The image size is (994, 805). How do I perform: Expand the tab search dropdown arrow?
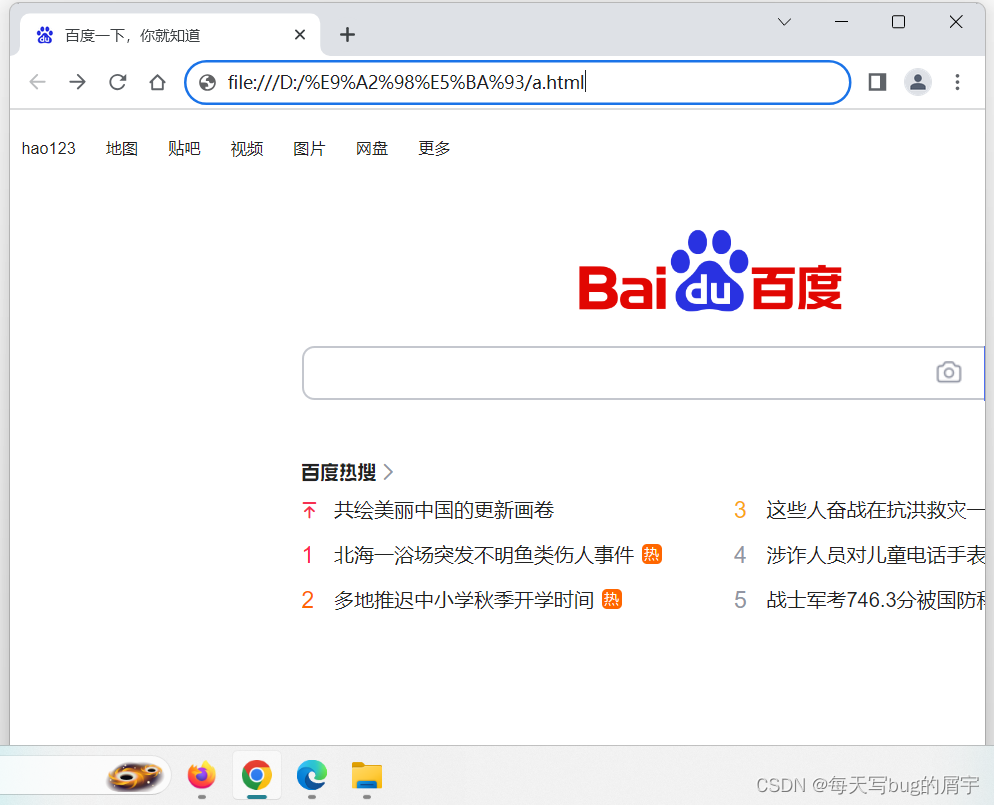click(x=784, y=22)
